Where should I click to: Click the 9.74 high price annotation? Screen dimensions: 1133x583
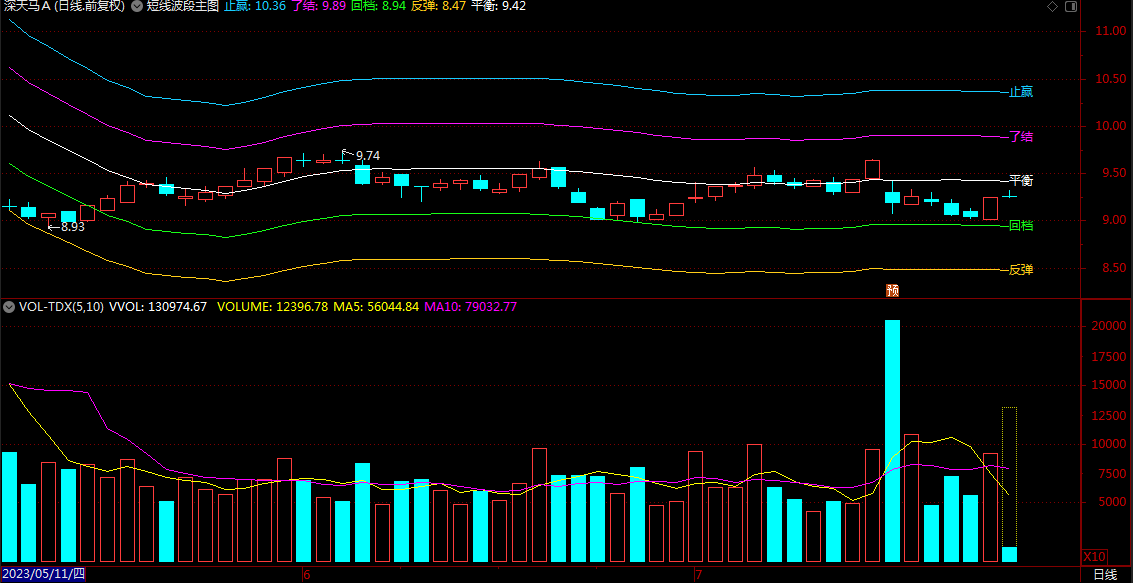tap(368, 155)
